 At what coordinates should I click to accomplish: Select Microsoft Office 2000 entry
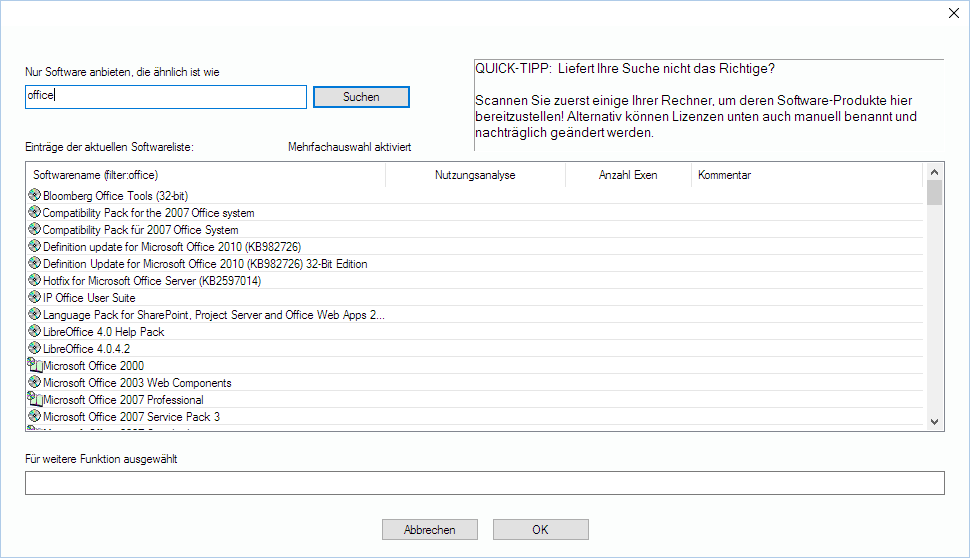tap(93, 366)
